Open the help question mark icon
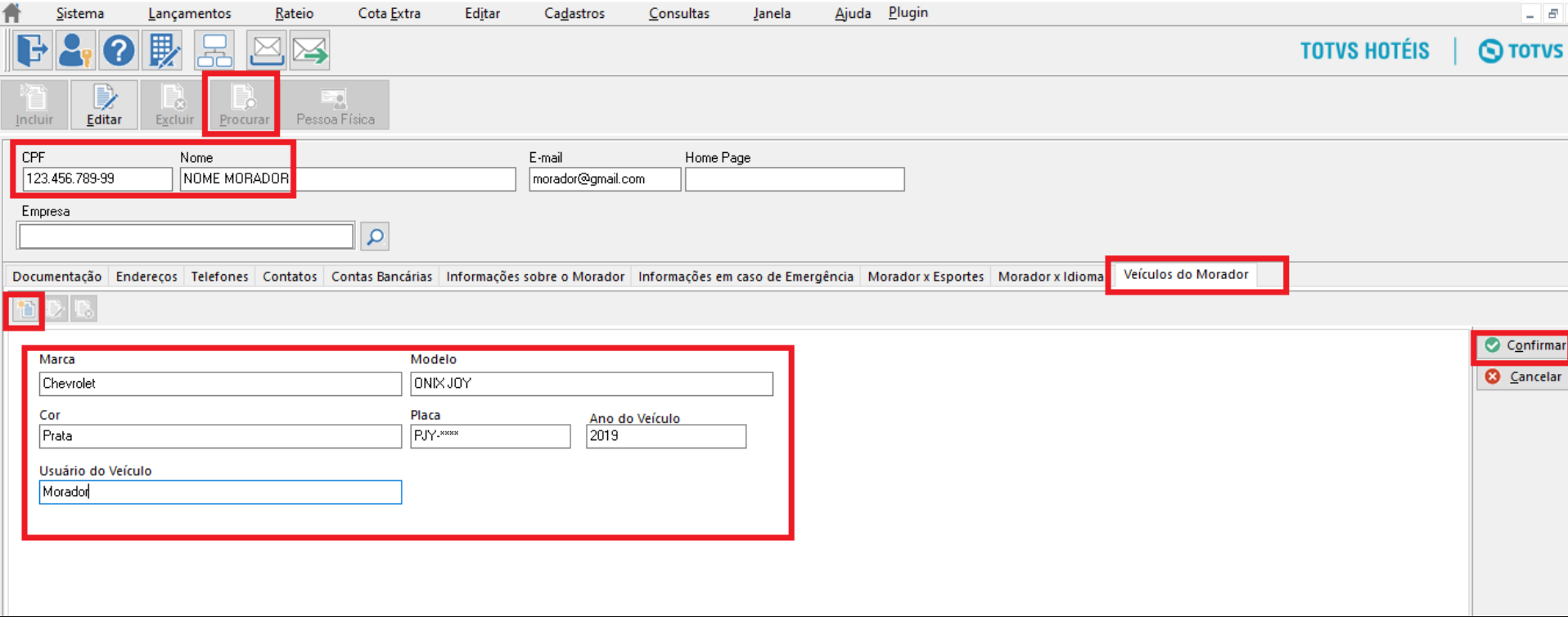The width and height of the screenshot is (1568, 617). 119,51
